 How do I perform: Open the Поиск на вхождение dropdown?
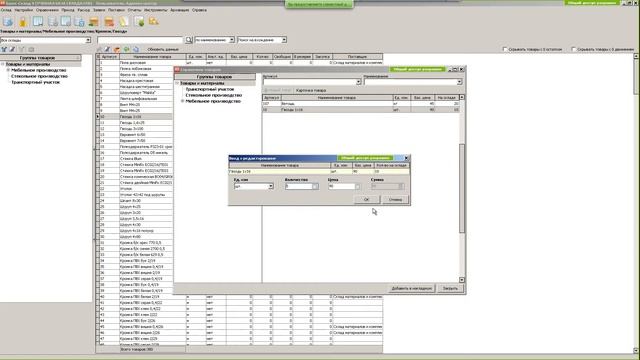284,40
